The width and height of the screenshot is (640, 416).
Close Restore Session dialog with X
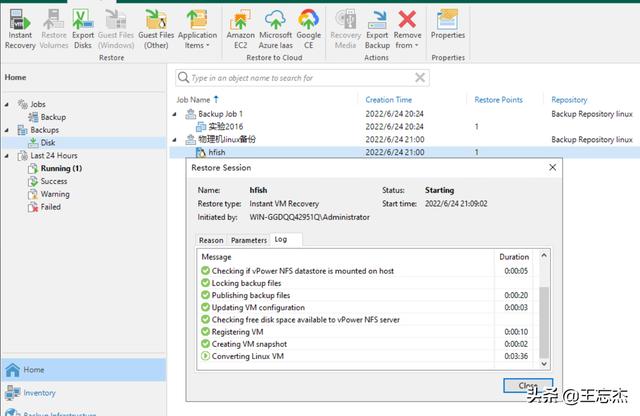[552, 167]
